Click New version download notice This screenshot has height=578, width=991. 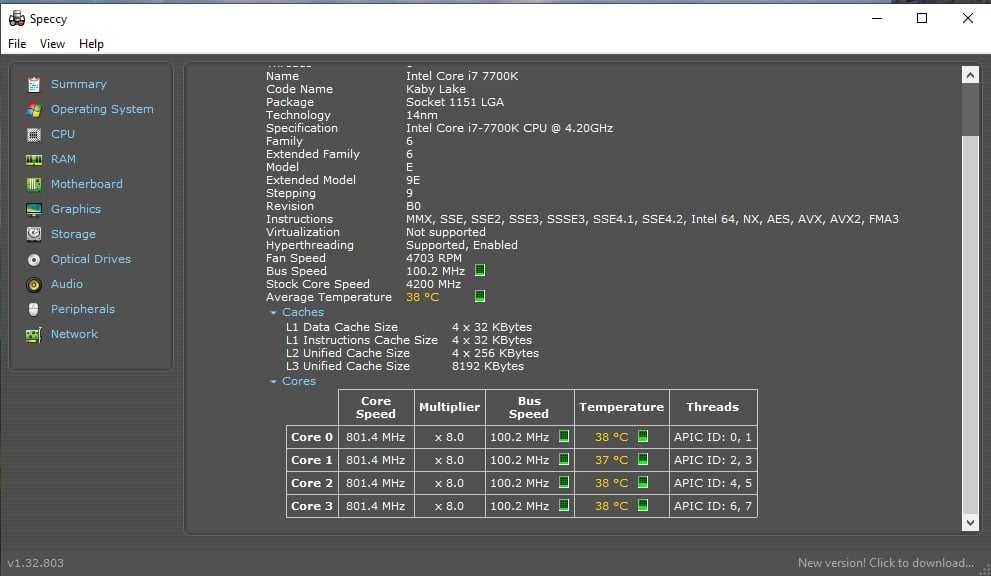pyautogui.click(x=886, y=563)
